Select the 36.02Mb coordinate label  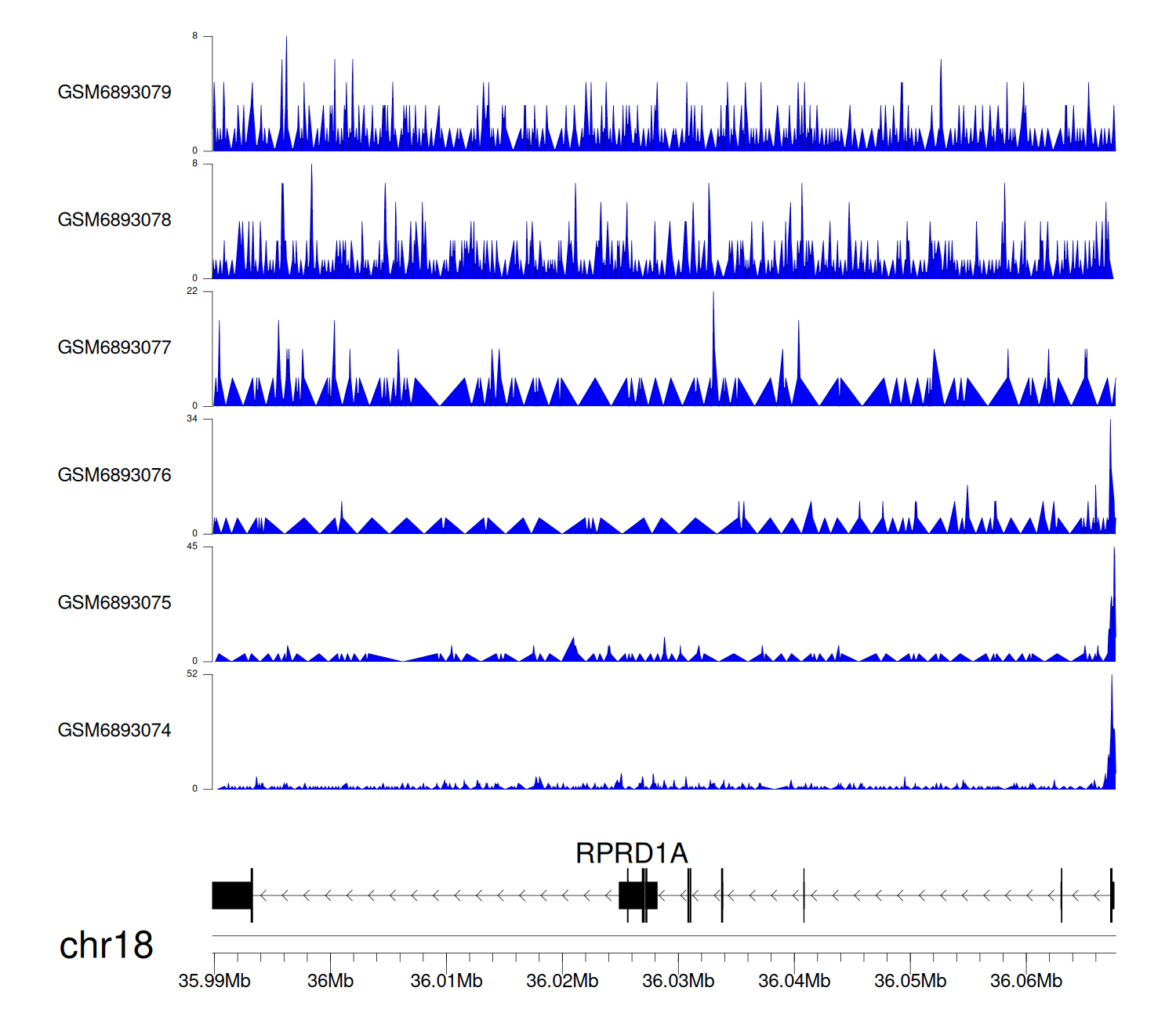tap(562, 981)
